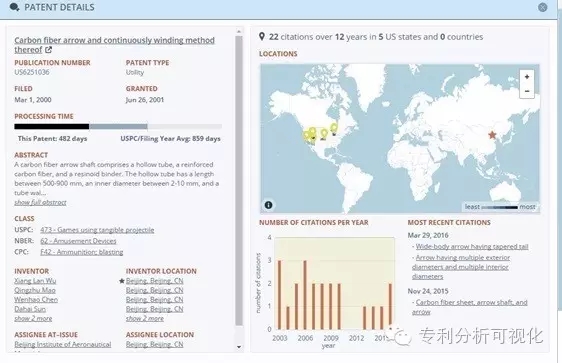Click the 2003 bar in the citations chart
Screen dimensions: 562x363
[280, 295]
